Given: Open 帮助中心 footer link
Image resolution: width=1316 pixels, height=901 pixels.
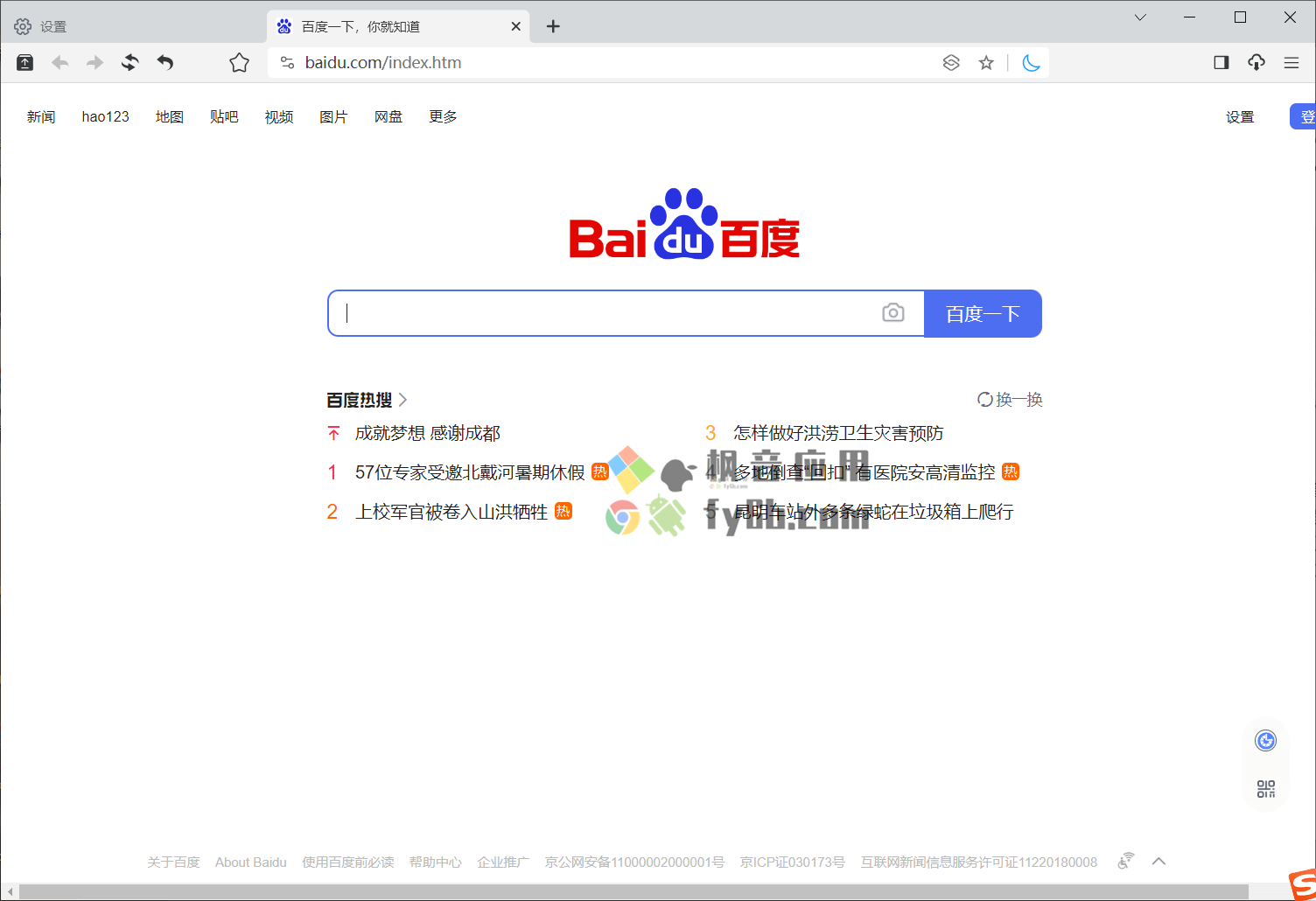Looking at the screenshot, I should 436,862.
